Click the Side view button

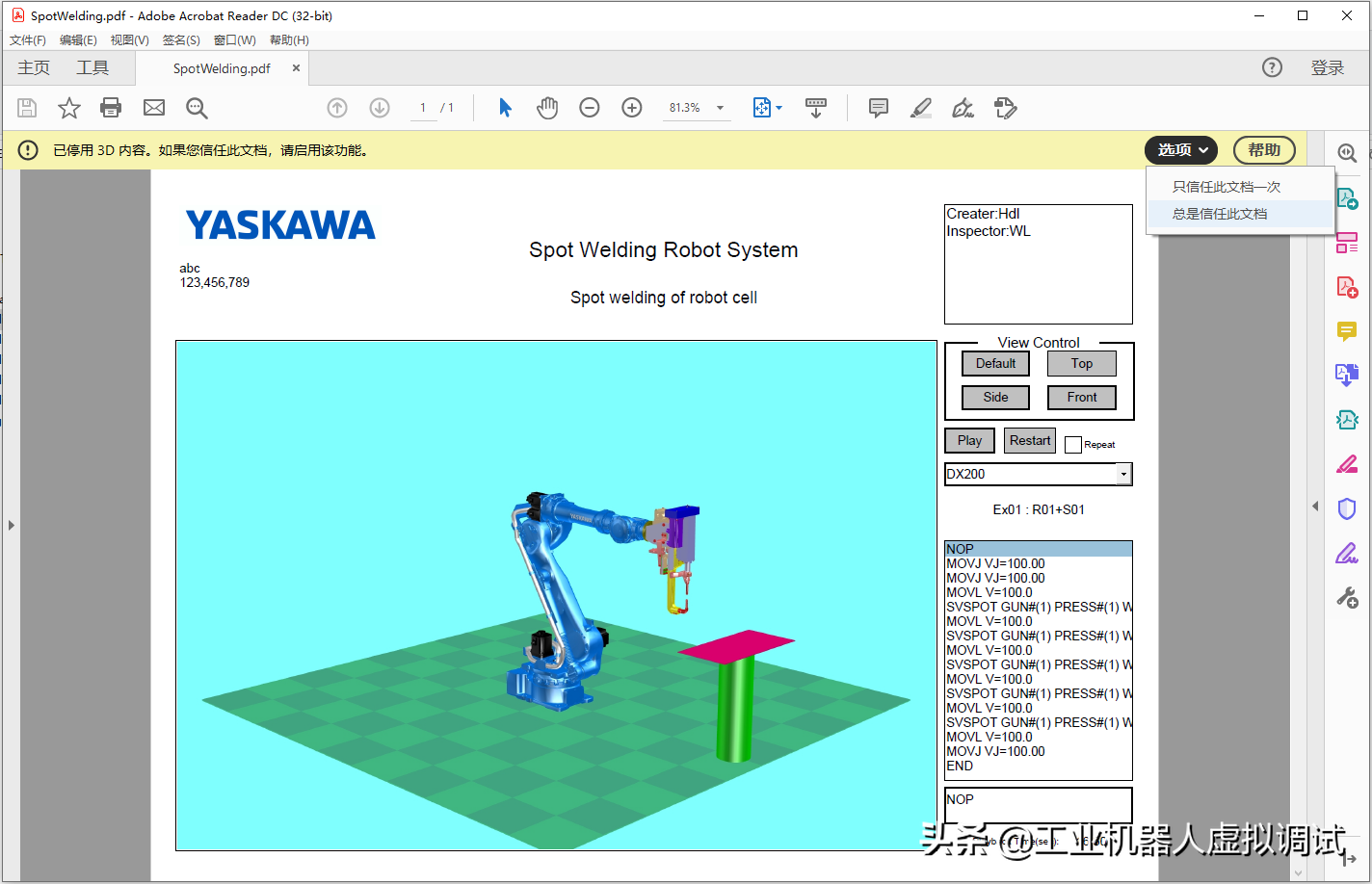click(x=995, y=397)
